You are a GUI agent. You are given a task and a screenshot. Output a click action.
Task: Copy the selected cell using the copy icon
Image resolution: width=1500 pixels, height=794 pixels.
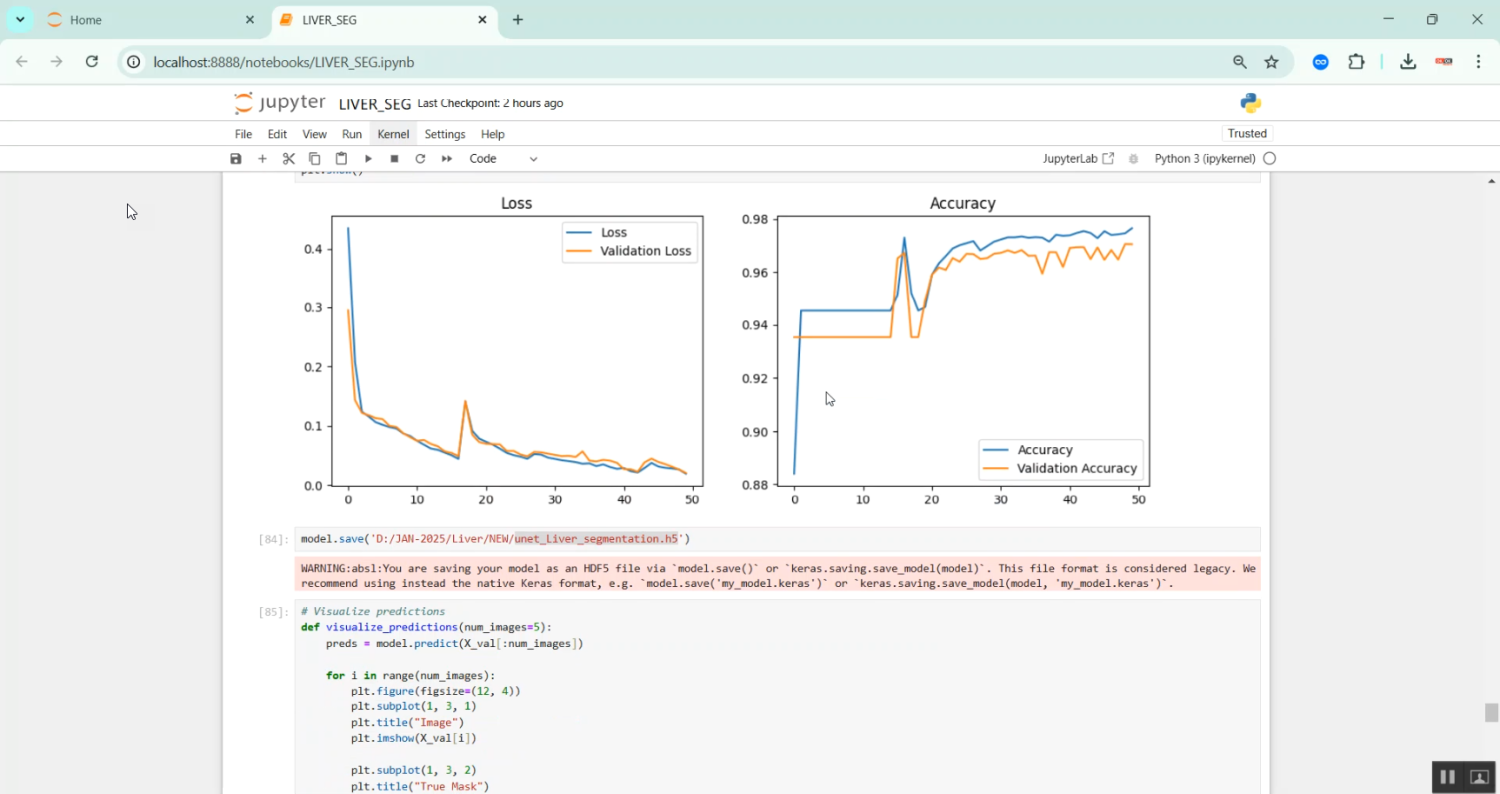(314, 159)
